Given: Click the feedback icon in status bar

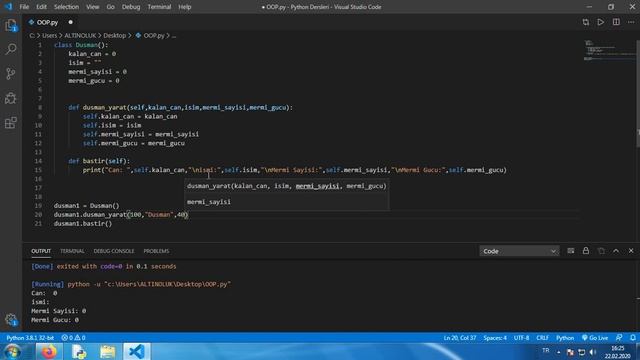Looking at the screenshot, I should [x=619, y=338].
